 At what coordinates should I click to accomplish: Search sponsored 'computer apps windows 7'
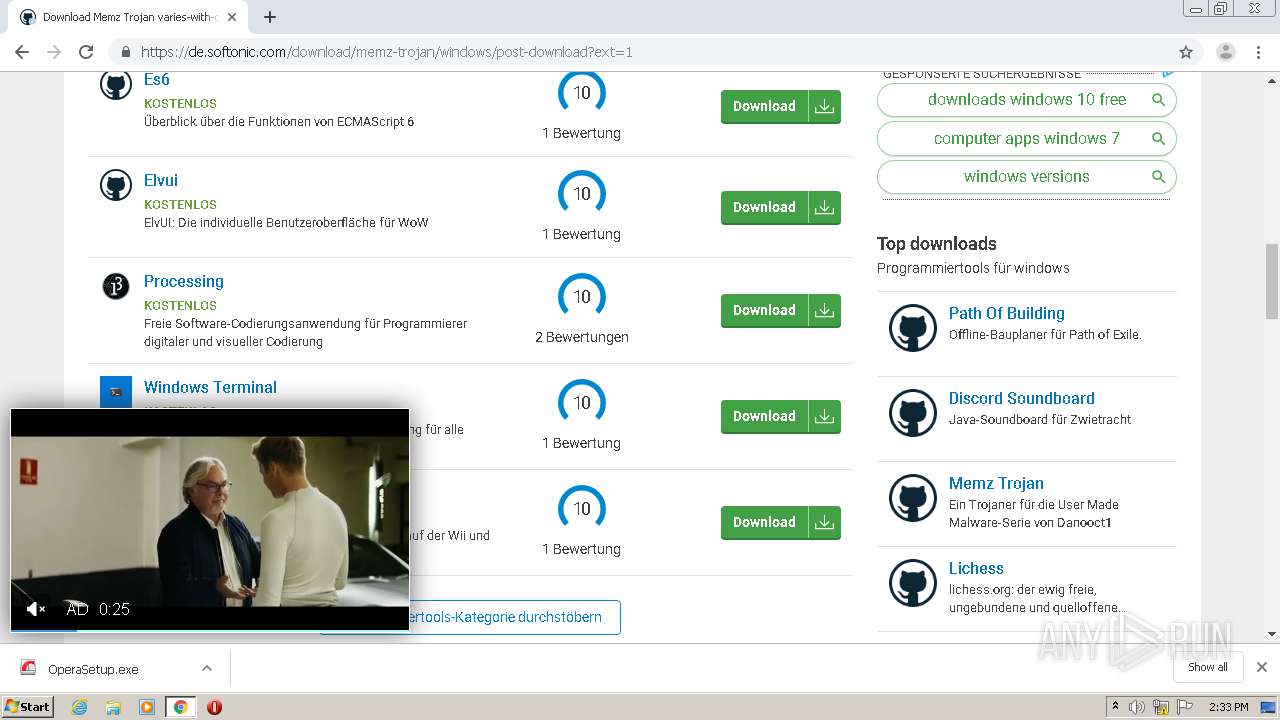pyautogui.click(x=1026, y=138)
